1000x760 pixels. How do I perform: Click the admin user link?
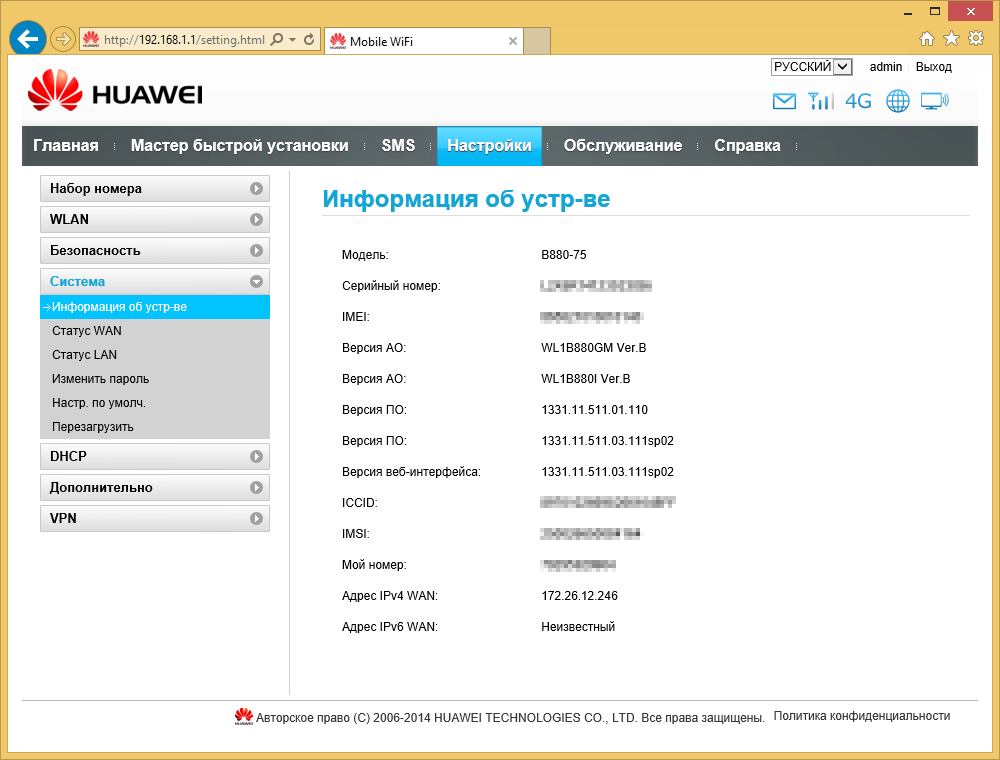pyautogui.click(x=886, y=67)
